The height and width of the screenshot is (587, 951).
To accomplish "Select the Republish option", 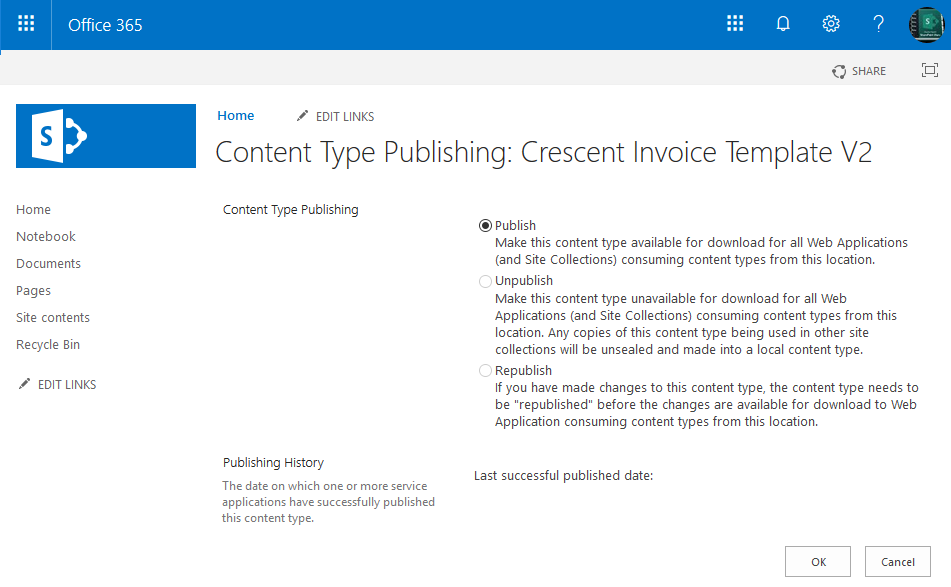I will click(485, 370).
